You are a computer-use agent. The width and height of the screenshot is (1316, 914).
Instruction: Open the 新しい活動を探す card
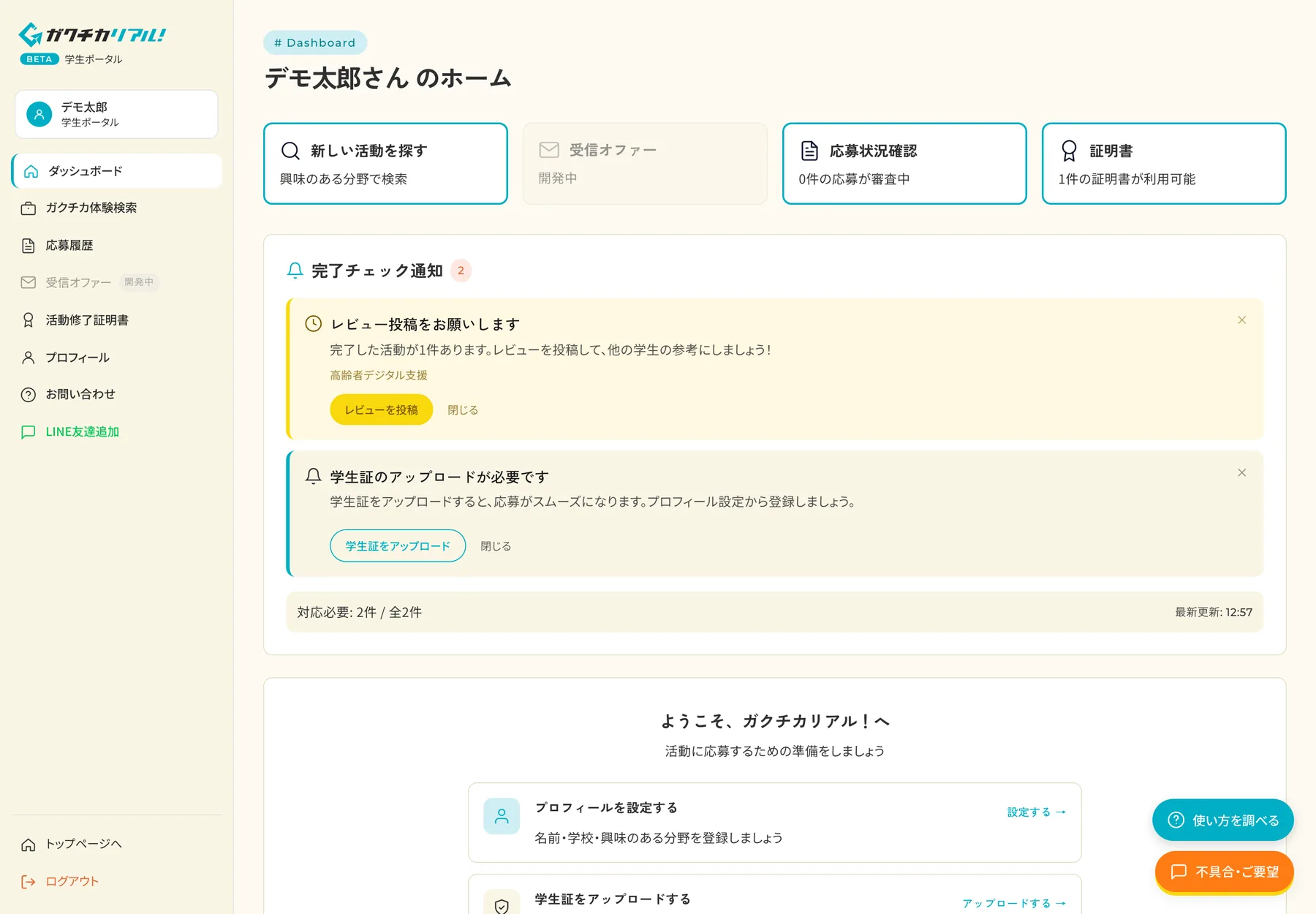[x=385, y=164]
